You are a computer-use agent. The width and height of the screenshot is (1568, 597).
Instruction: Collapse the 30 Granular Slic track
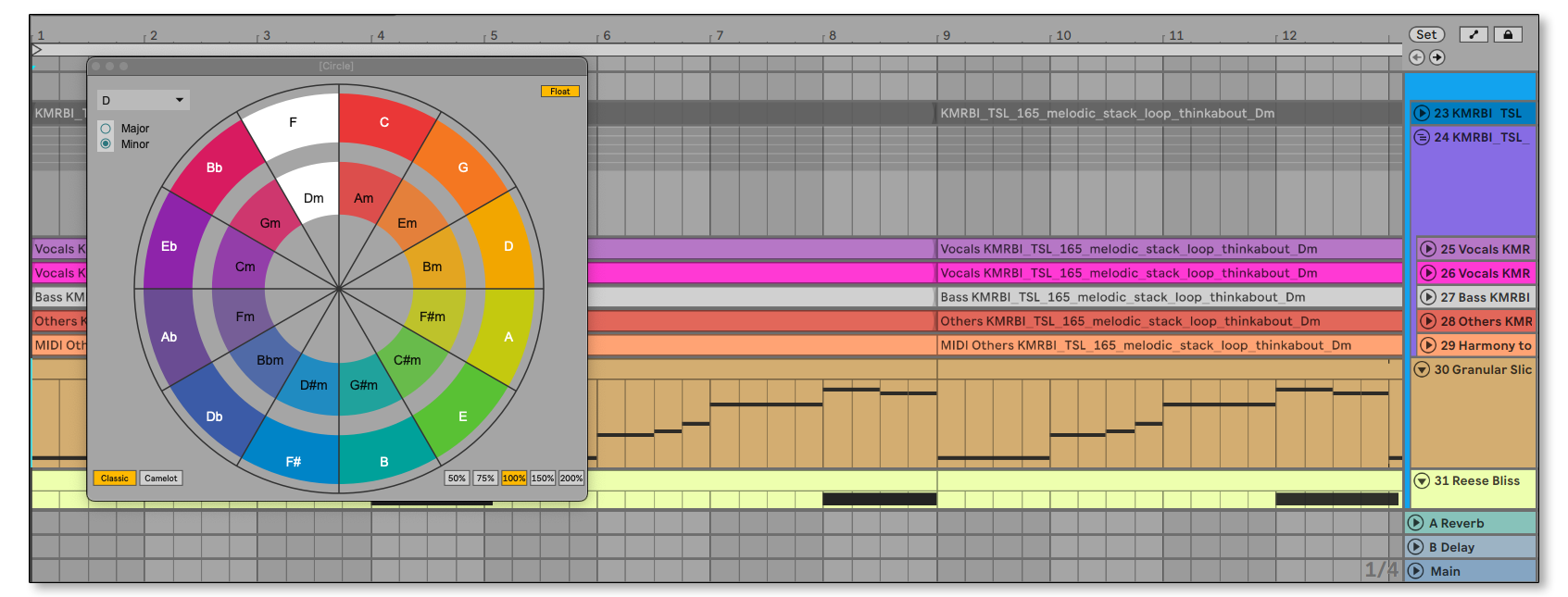point(1422,369)
